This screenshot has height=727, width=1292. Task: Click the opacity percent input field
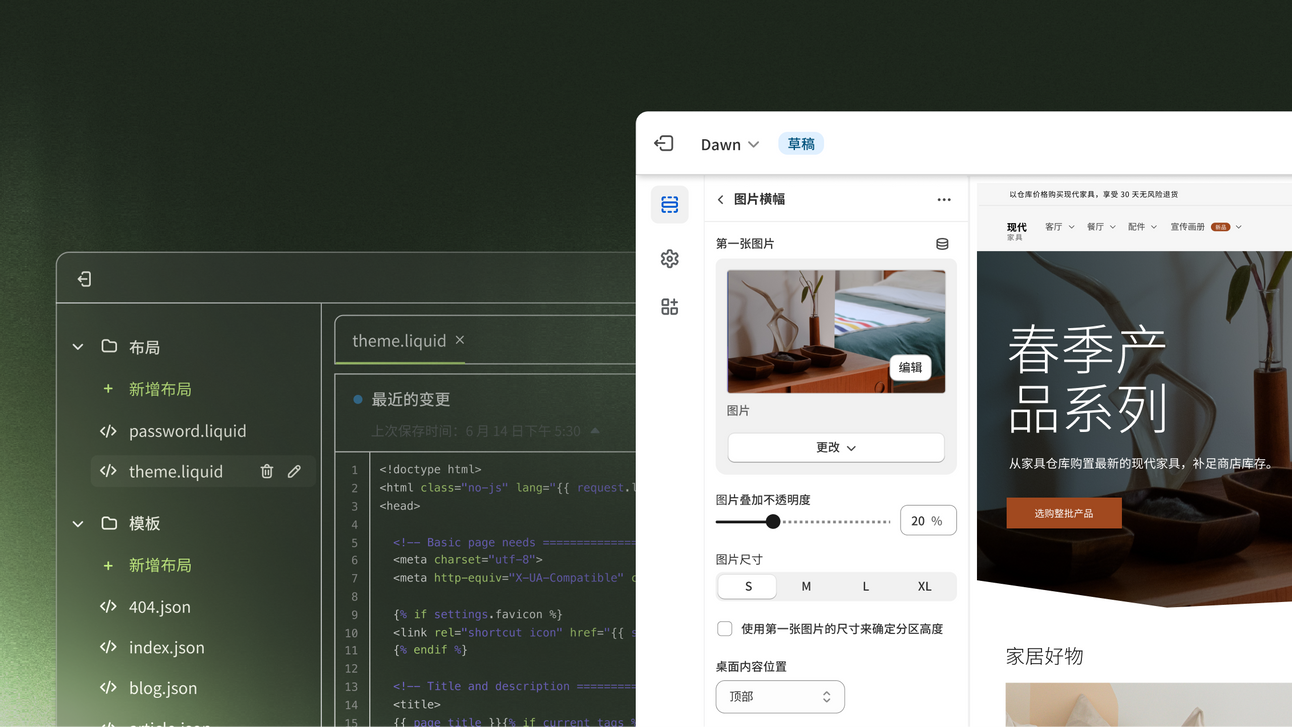928,521
